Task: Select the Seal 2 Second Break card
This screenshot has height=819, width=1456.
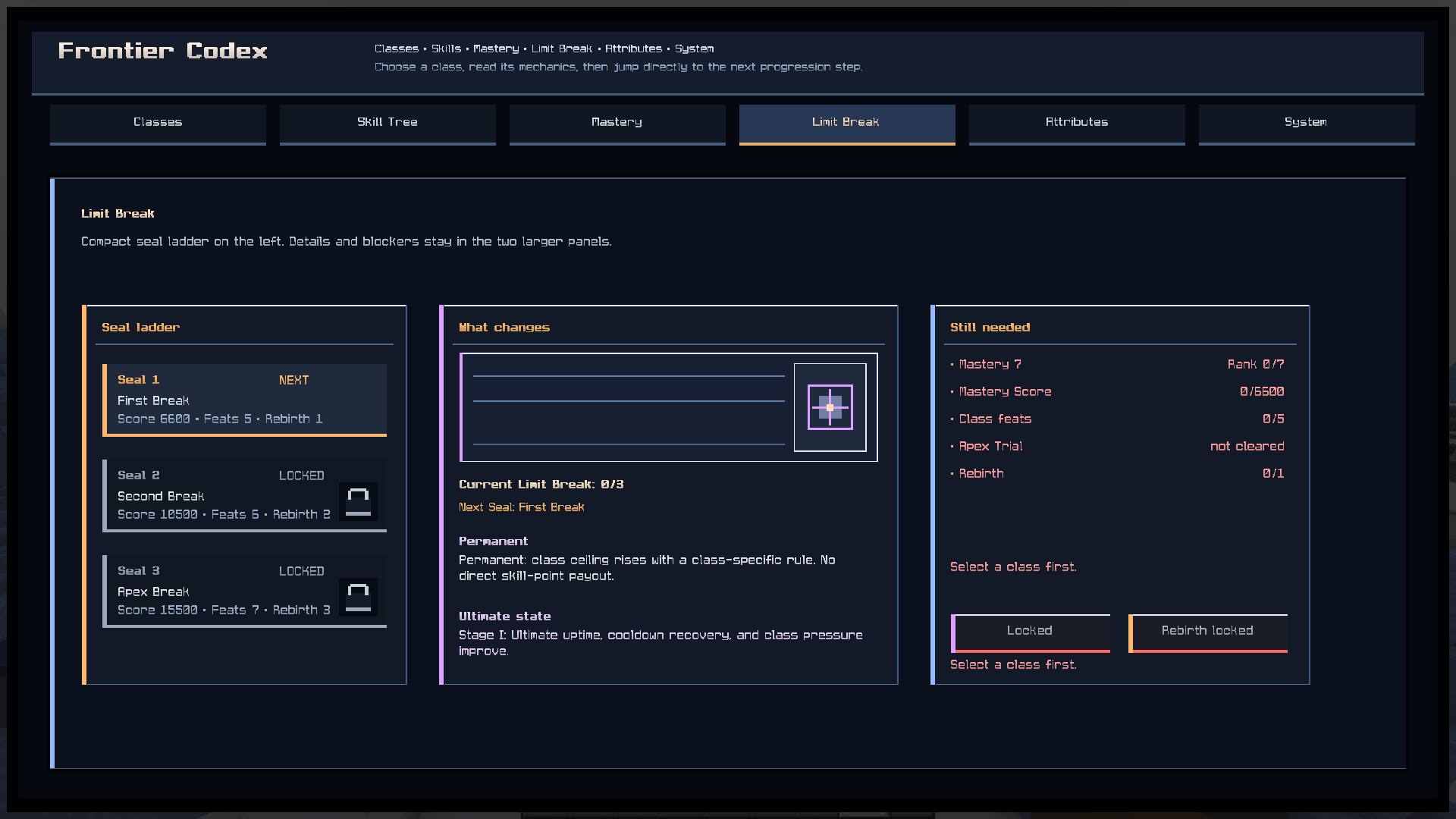Action: [244, 496]
